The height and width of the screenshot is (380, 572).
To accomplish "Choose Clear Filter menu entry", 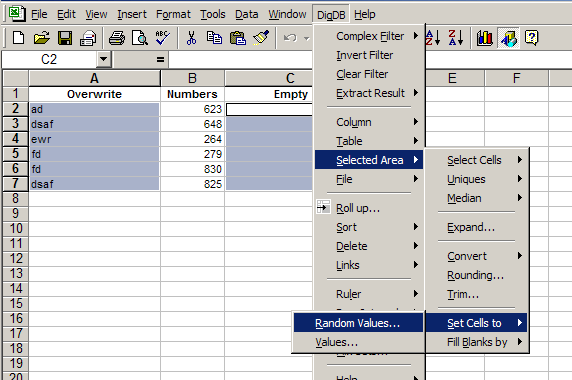I will click(369, 74).
